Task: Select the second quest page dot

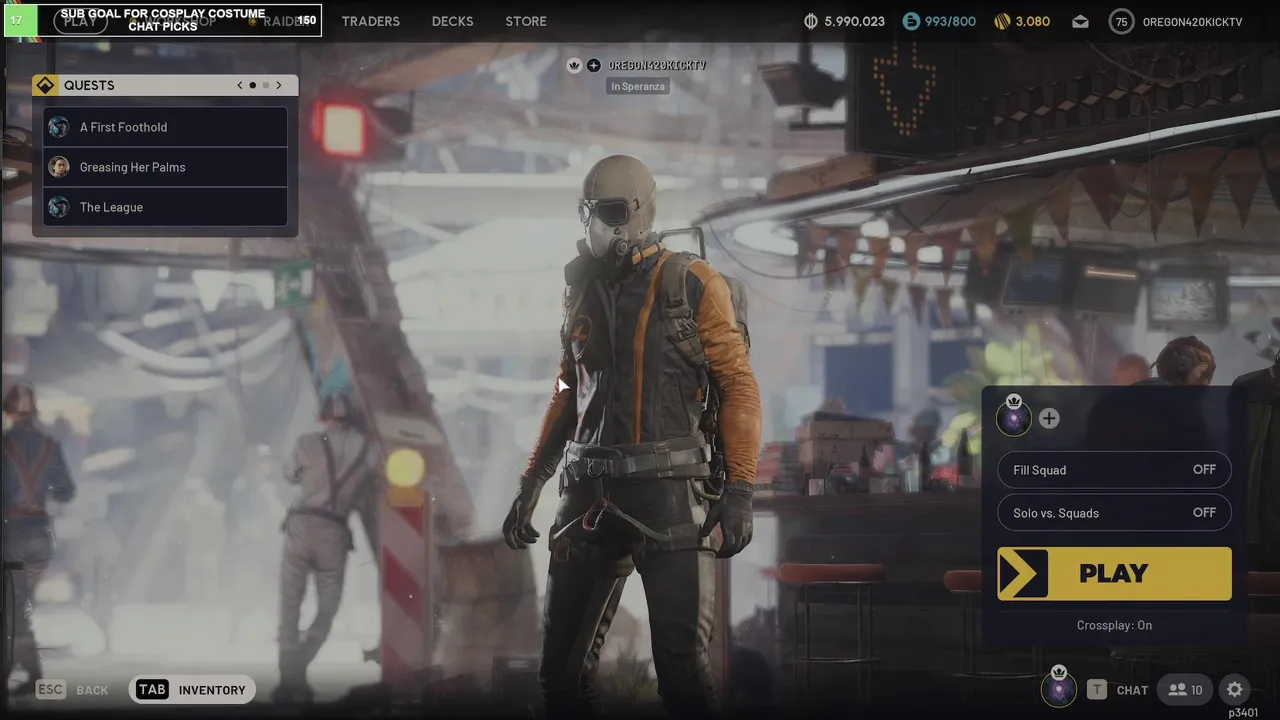Action: point(265,85)
